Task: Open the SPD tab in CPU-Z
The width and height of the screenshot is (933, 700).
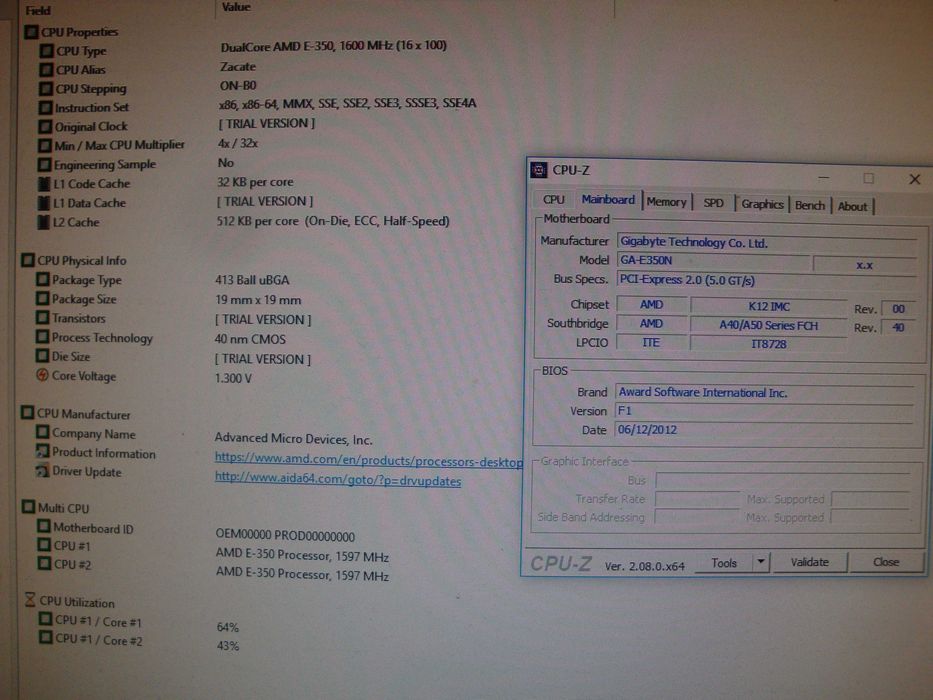Action: tap(713, 203)
